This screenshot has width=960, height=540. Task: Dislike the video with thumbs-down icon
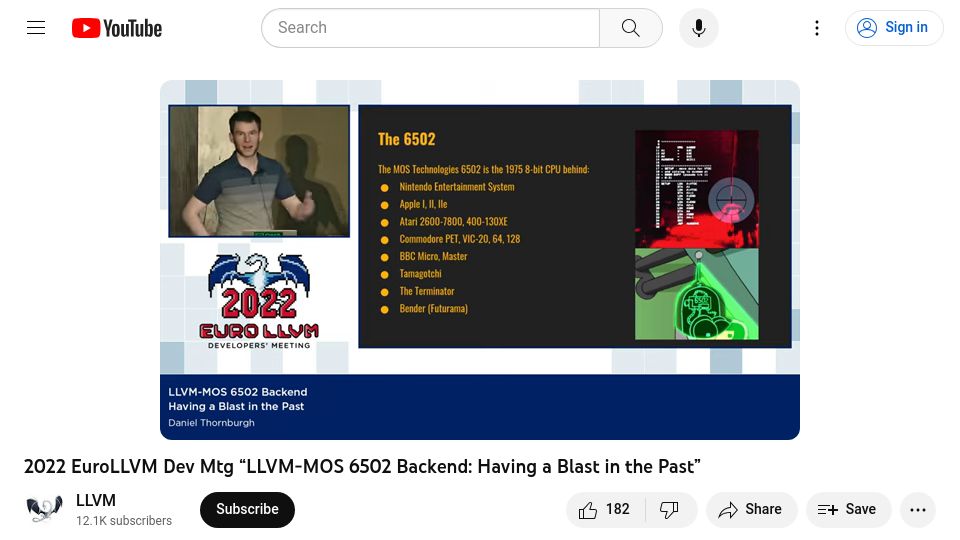coord(670,509)
